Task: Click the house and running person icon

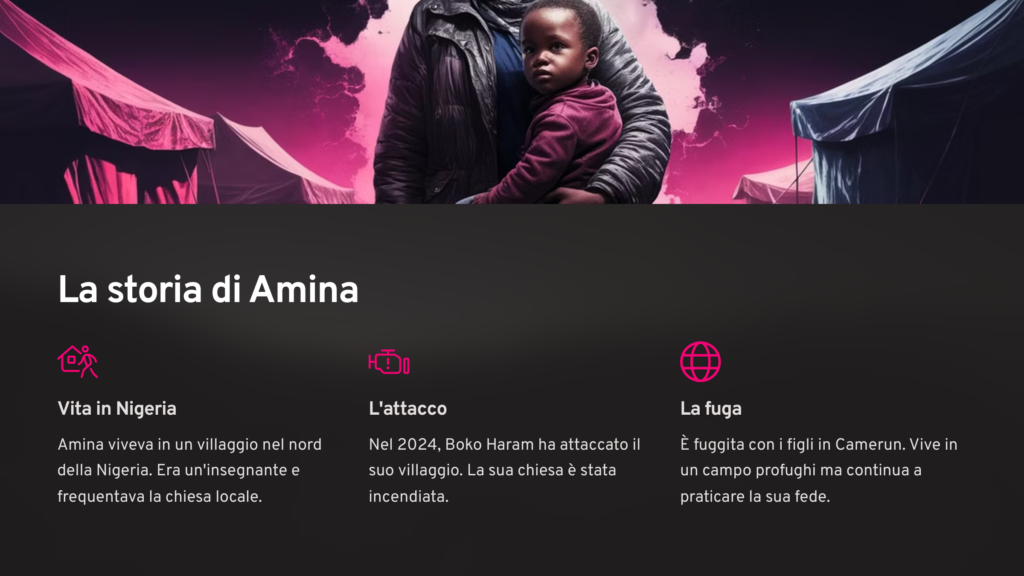Action: 78,362
